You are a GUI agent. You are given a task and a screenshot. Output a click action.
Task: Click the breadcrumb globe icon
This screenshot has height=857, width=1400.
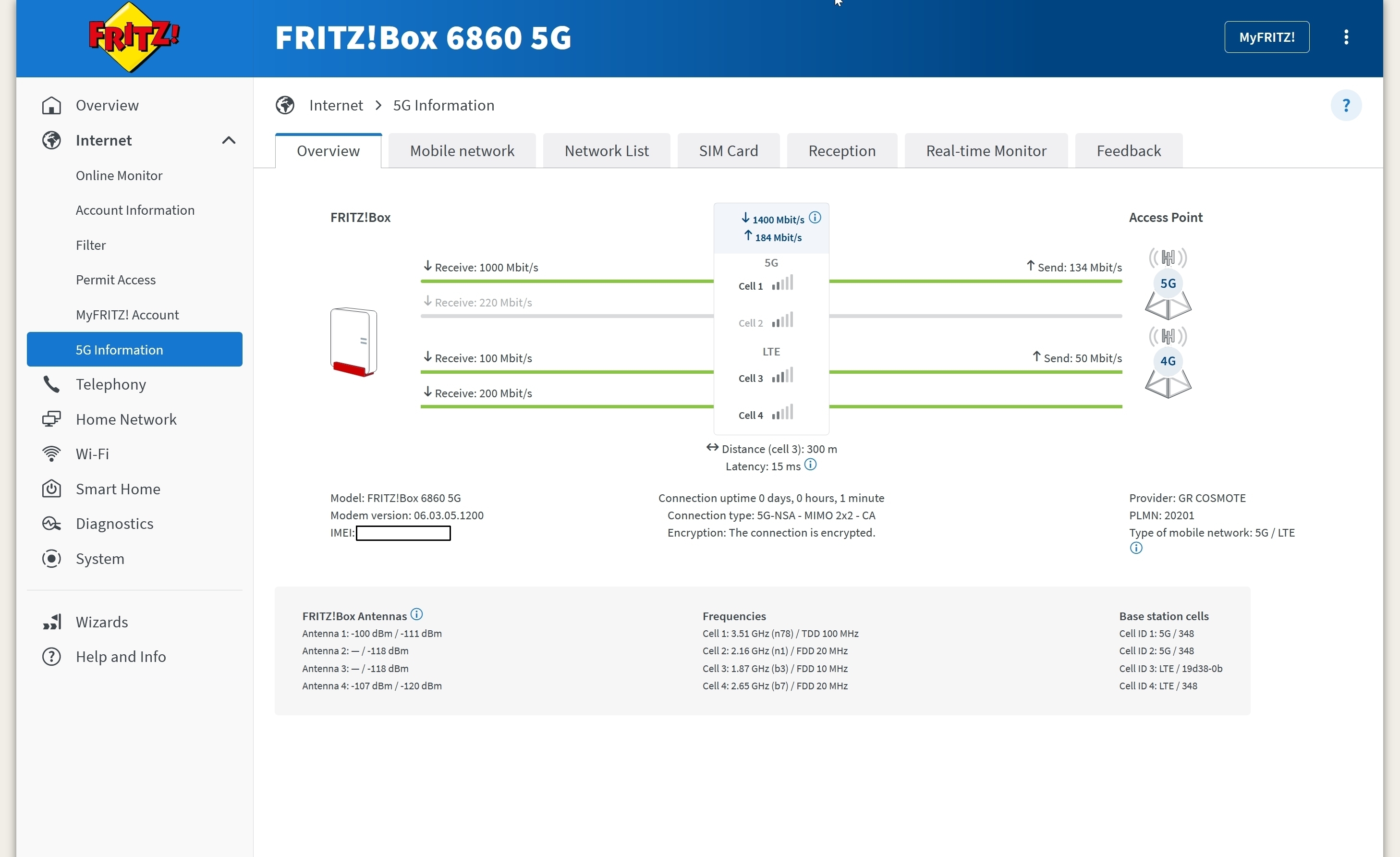285,105
